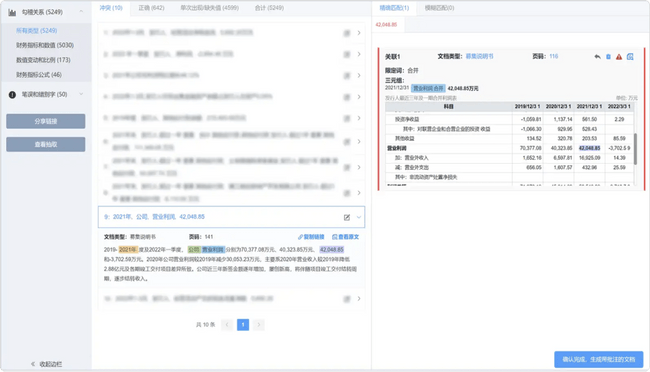Click the table's vertical scrollbar
Viewport: 650px width, 372px height.
tap(635, 148)
